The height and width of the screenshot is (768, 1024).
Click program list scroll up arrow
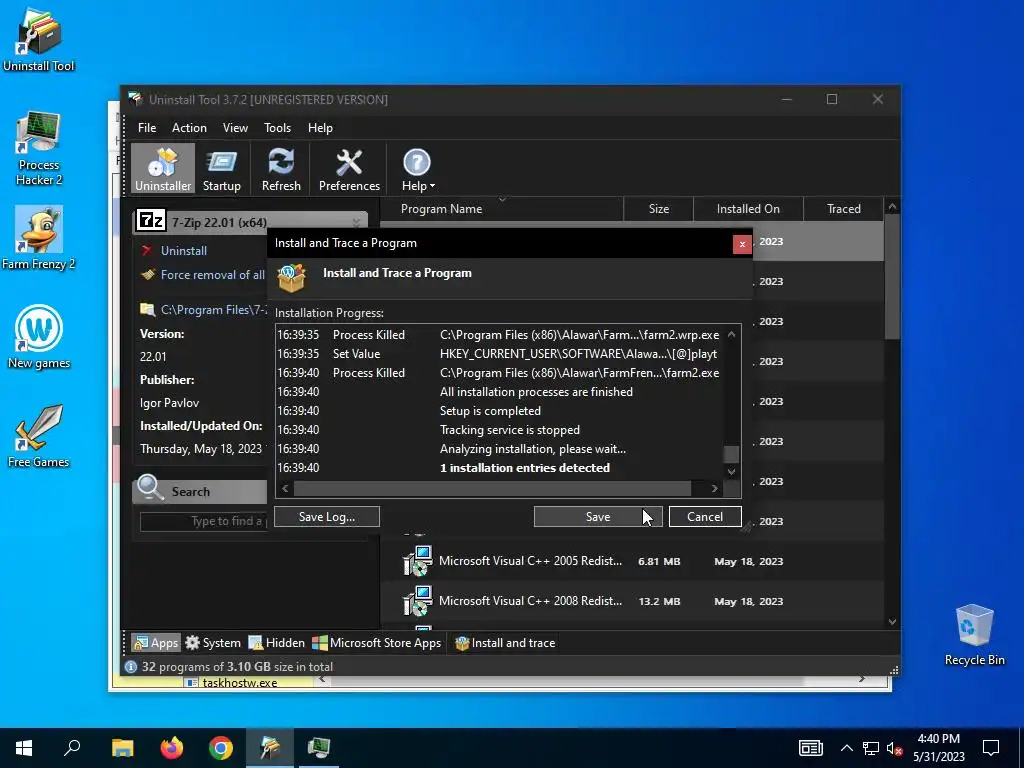pos(892,206)
